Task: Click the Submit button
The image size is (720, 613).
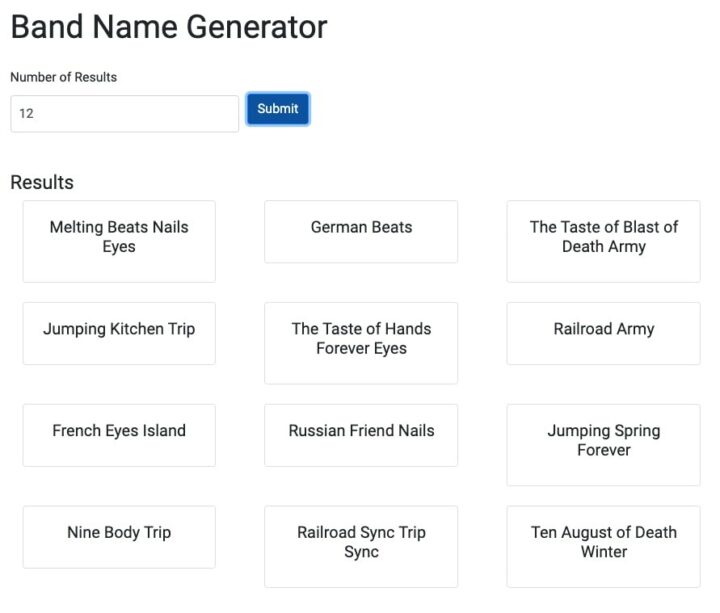Action: [277, 109]
